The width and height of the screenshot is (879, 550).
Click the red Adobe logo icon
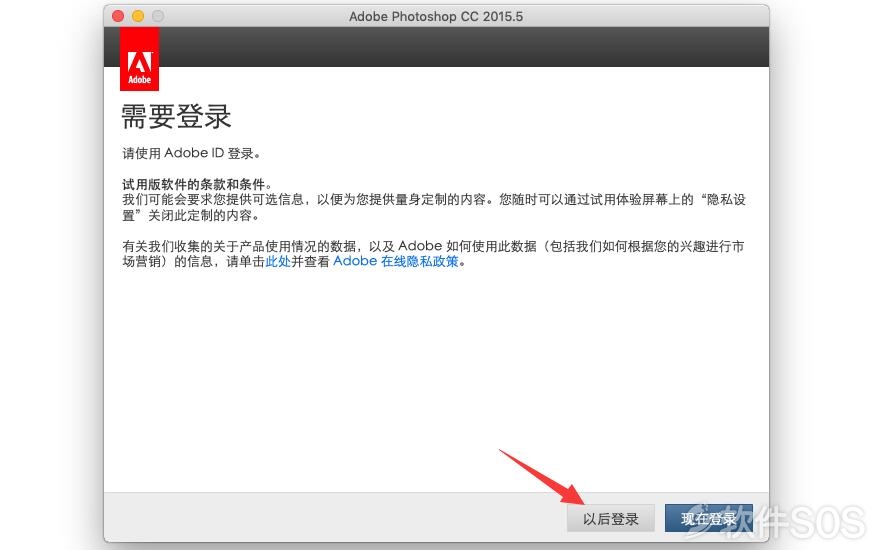click(140, 59)
